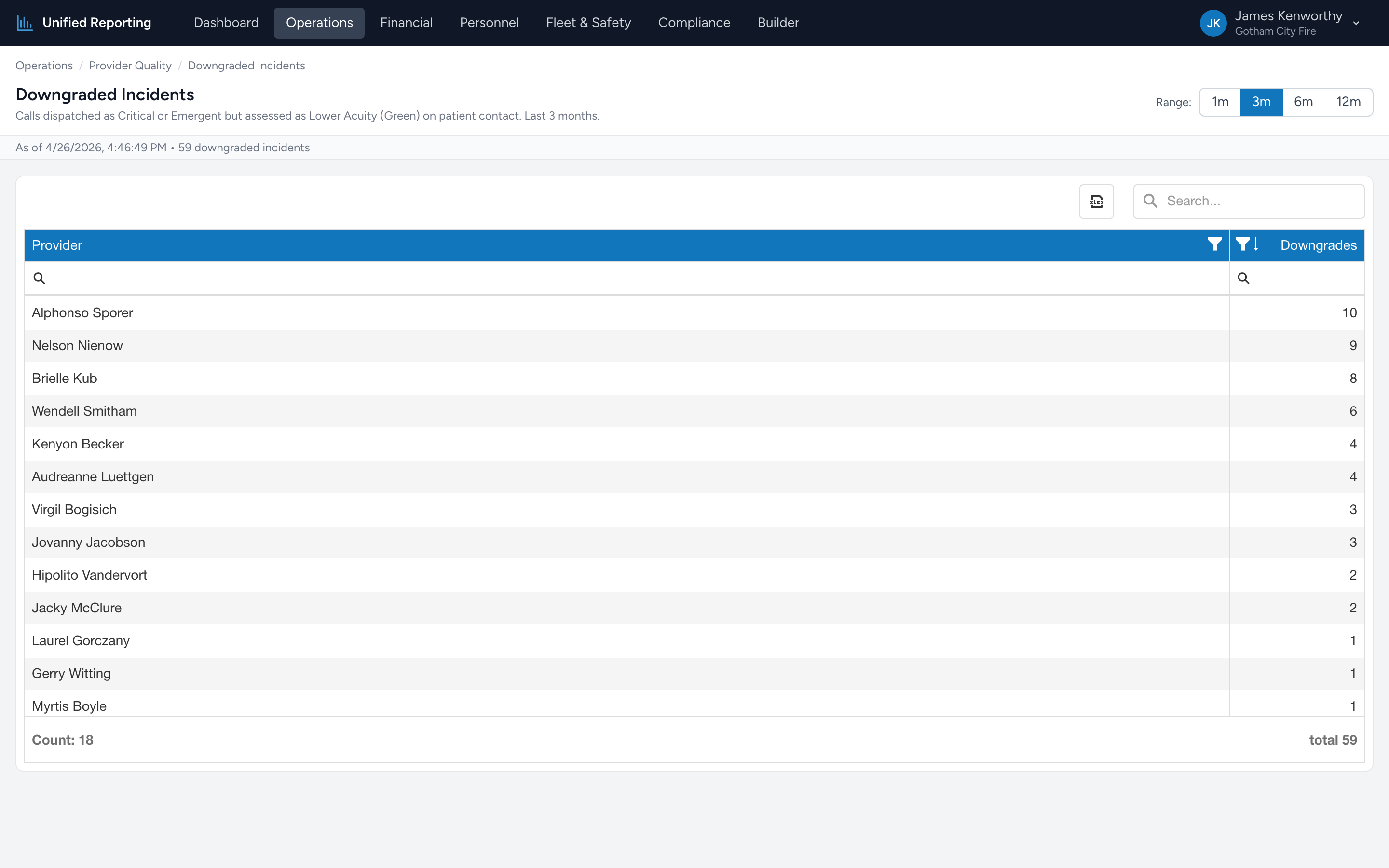Select the Jacky McClure row
Screen dimensions: 1389x868
tap(694, 608)
